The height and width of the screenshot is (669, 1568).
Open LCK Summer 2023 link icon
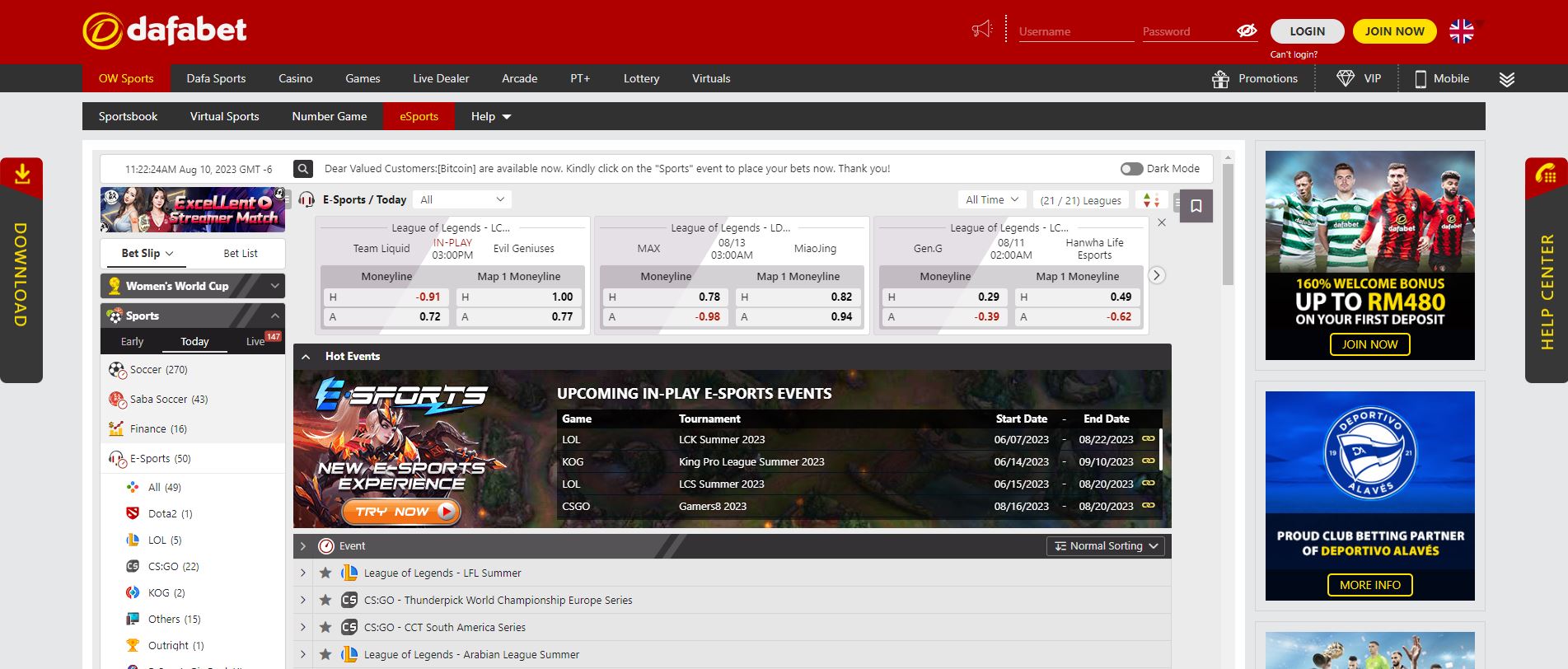pyautogui.click(x=1148, y=439)
